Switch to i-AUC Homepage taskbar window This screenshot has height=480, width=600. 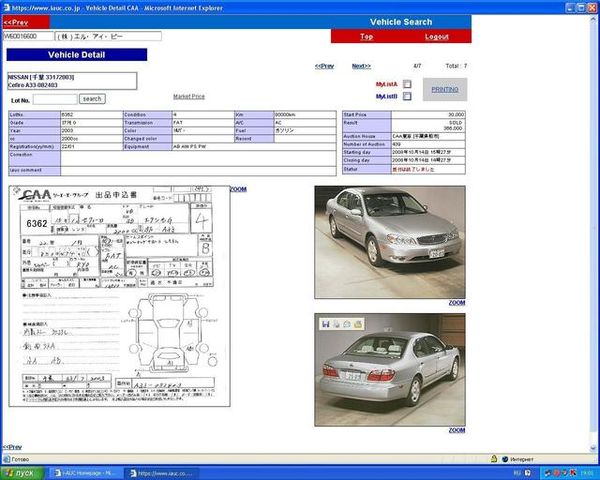(x=88, y=472)
